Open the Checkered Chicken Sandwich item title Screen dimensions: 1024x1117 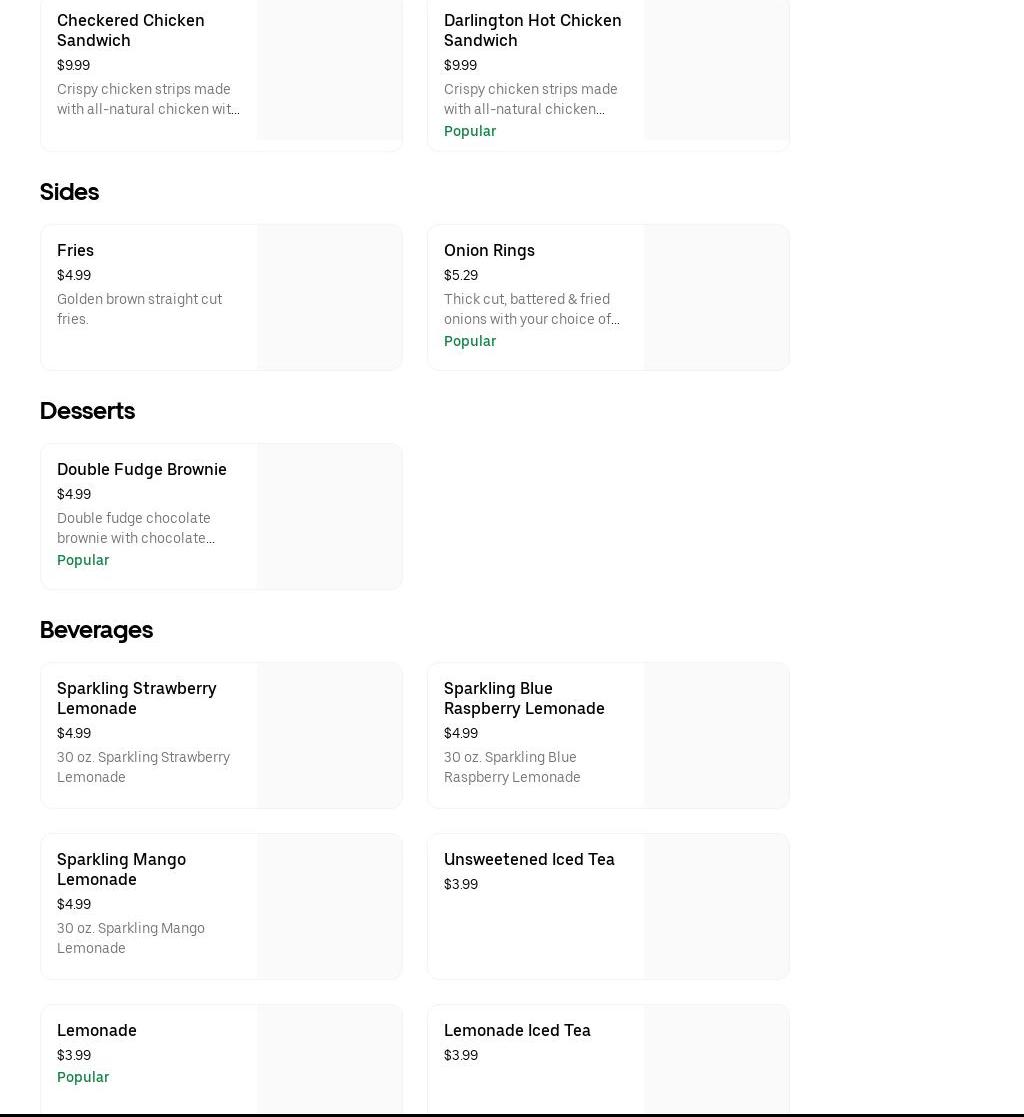[130, 30]
